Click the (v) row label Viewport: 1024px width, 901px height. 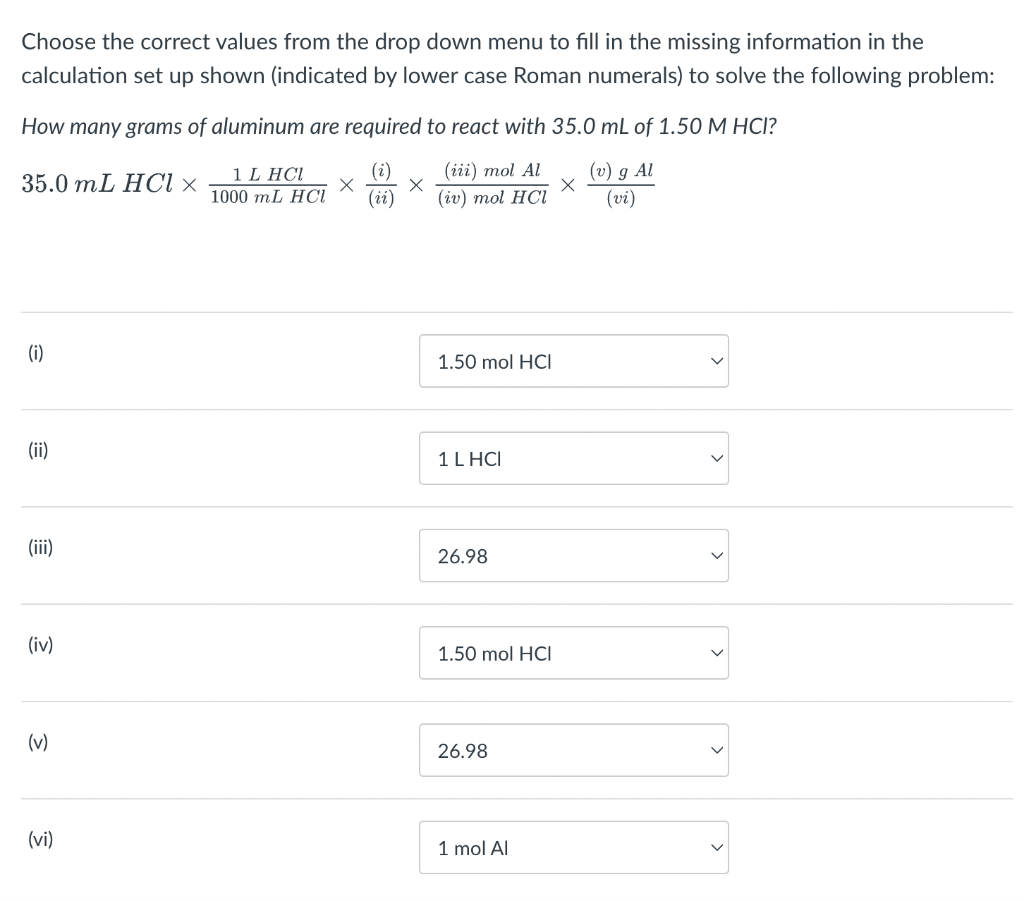click(36, 742)
